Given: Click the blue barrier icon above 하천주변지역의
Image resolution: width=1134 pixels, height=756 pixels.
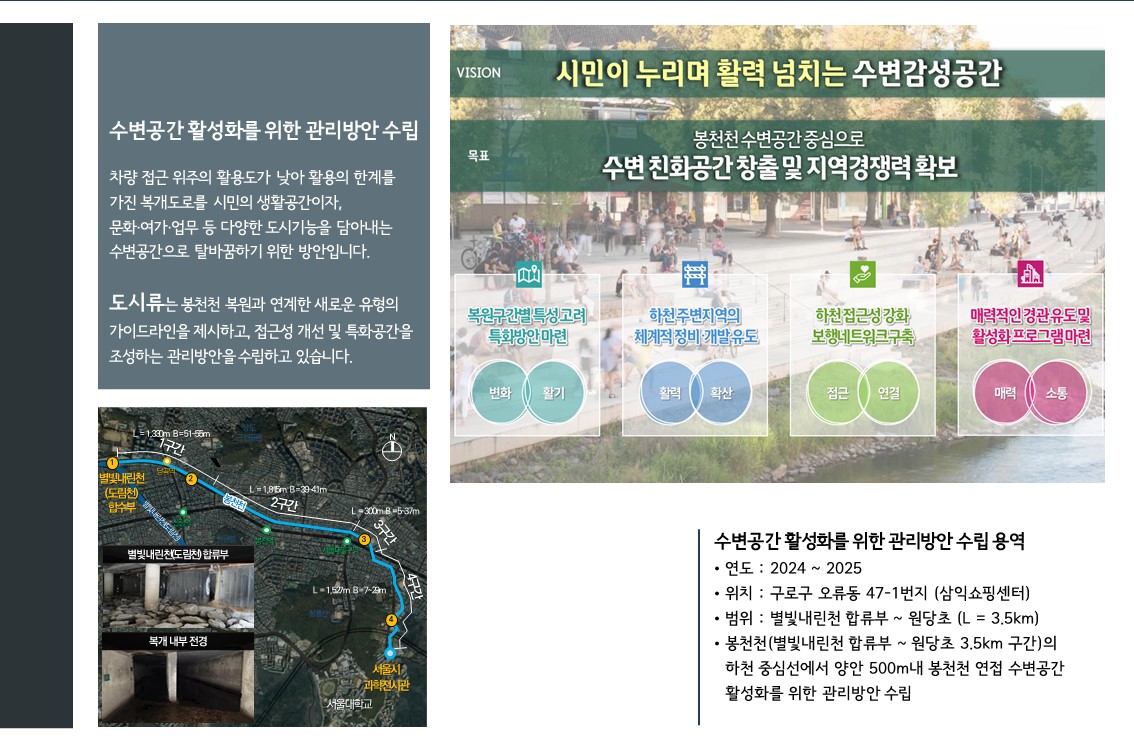Looking at the screenshot, I should click(x=695, y=276).
